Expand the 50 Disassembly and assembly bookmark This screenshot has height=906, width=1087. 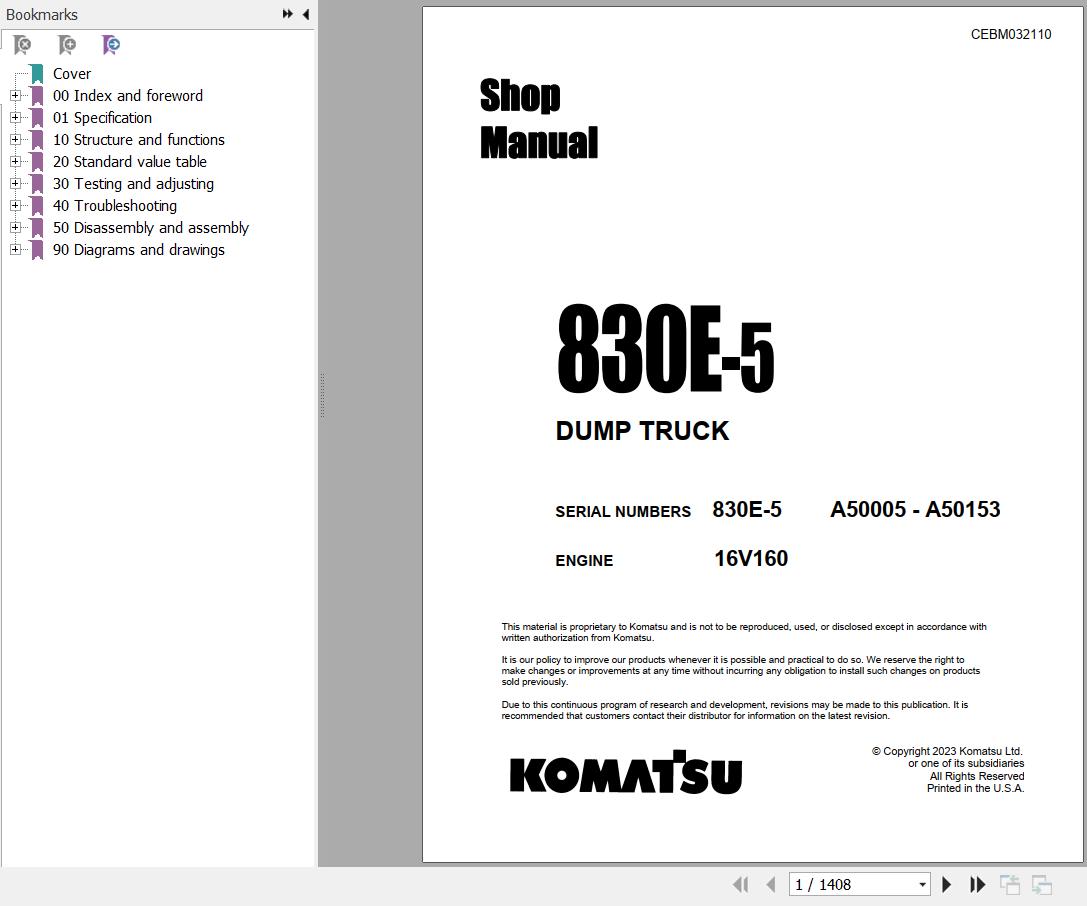click(15, 227)
